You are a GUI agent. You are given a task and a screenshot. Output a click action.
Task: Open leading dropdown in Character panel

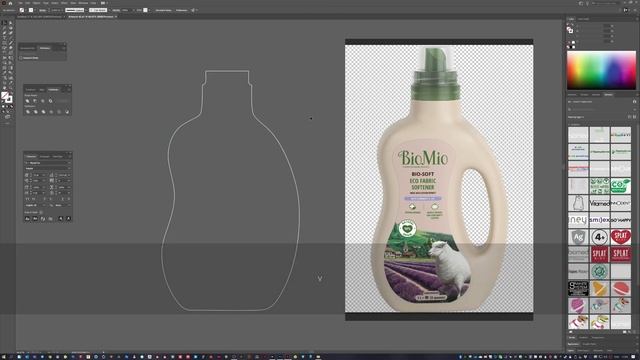(69, 175)
